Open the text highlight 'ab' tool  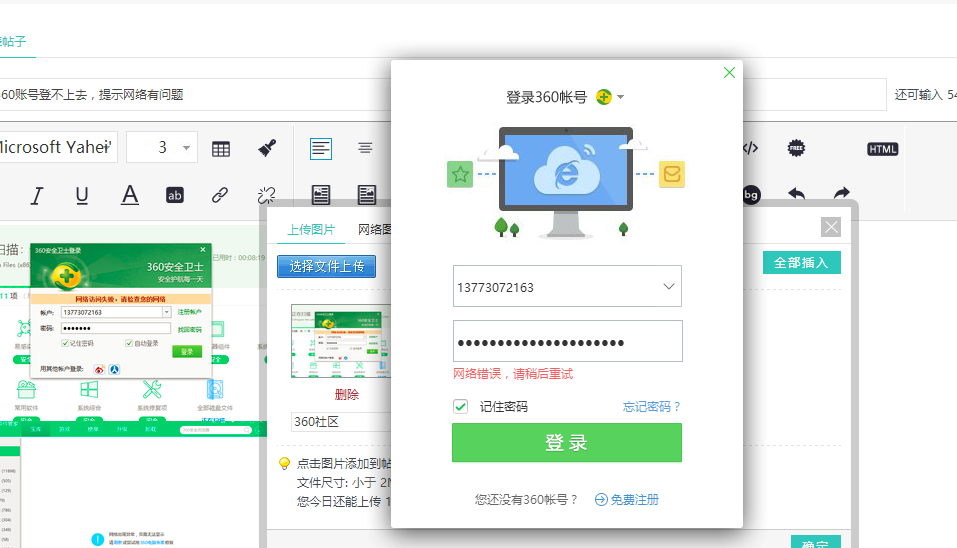175,195
